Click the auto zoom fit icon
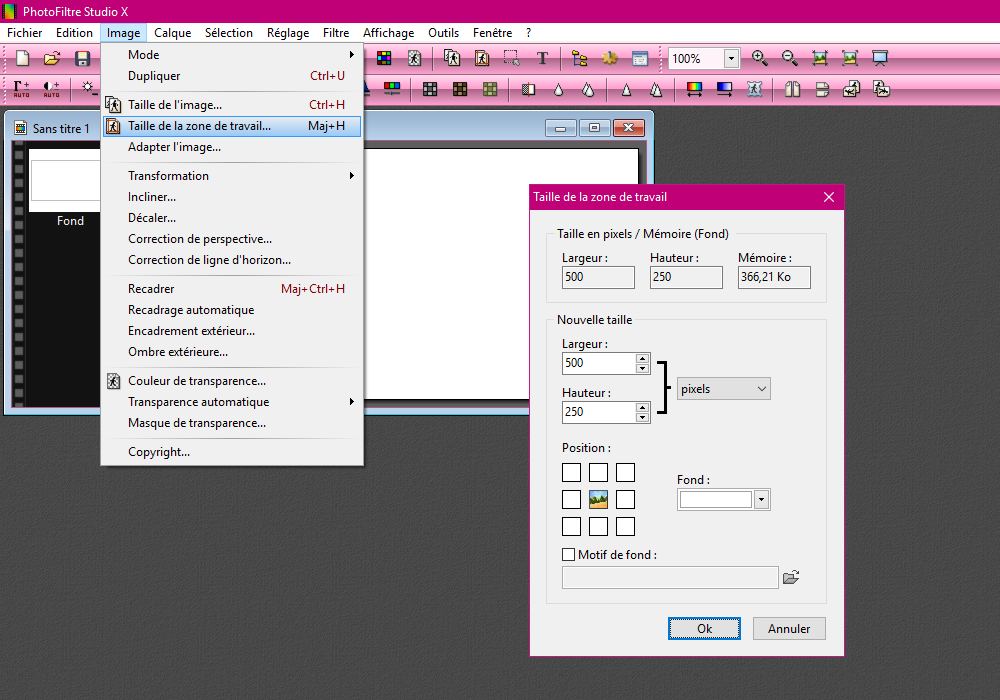 pos(849,58)
